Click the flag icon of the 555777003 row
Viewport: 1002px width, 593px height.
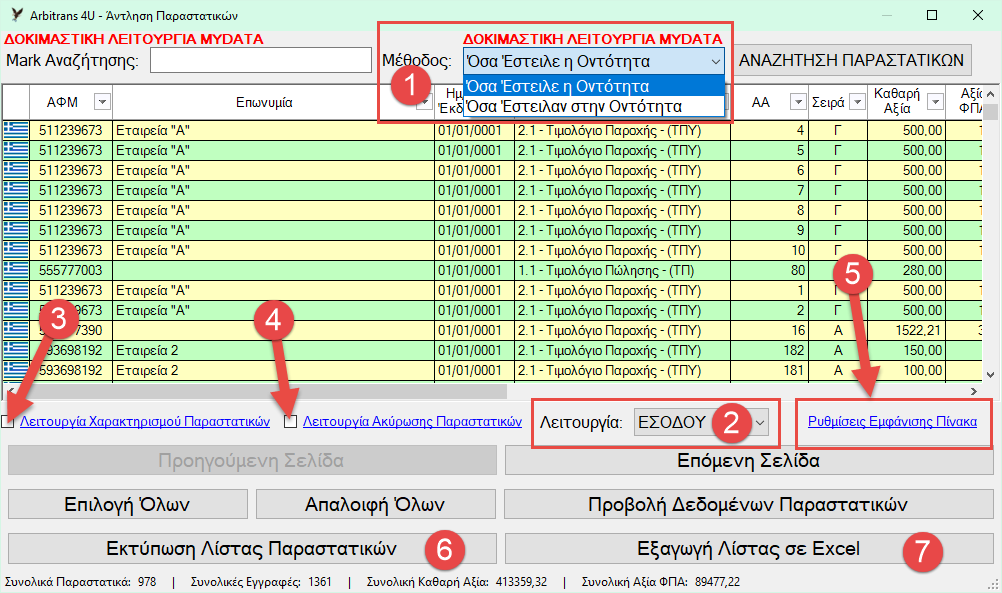pos(16,270)
